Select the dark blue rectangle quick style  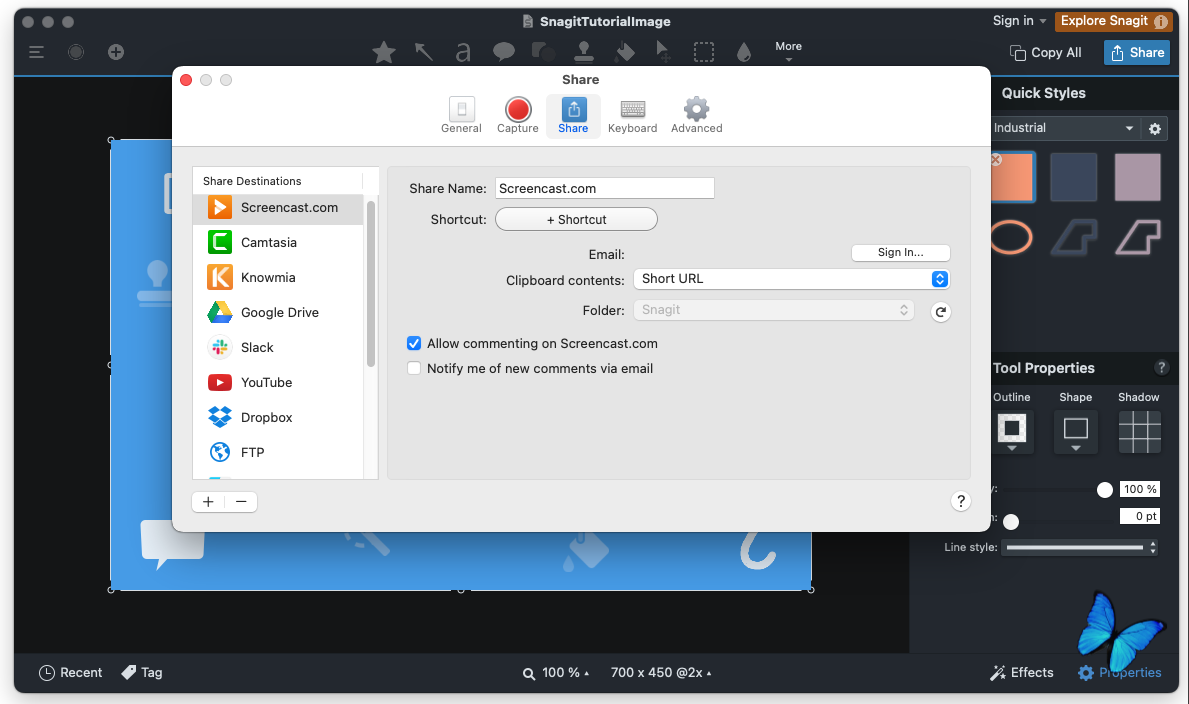coord(1073,177)
